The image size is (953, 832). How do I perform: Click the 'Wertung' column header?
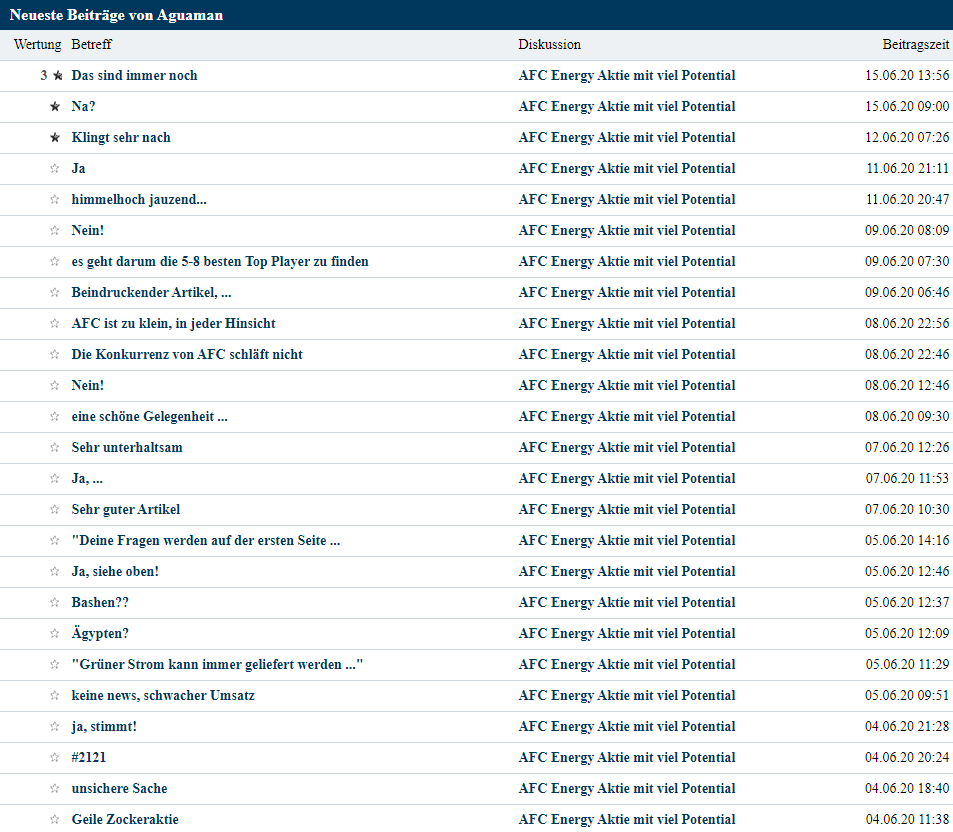38,45
